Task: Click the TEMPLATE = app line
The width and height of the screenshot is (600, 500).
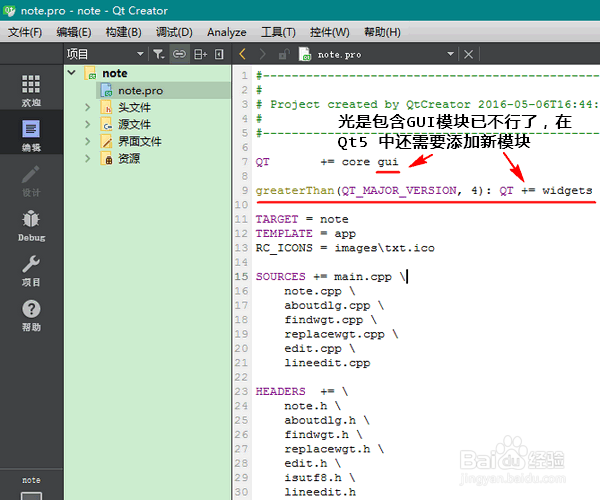Action: pyautogui.click(x=305, y=233)
